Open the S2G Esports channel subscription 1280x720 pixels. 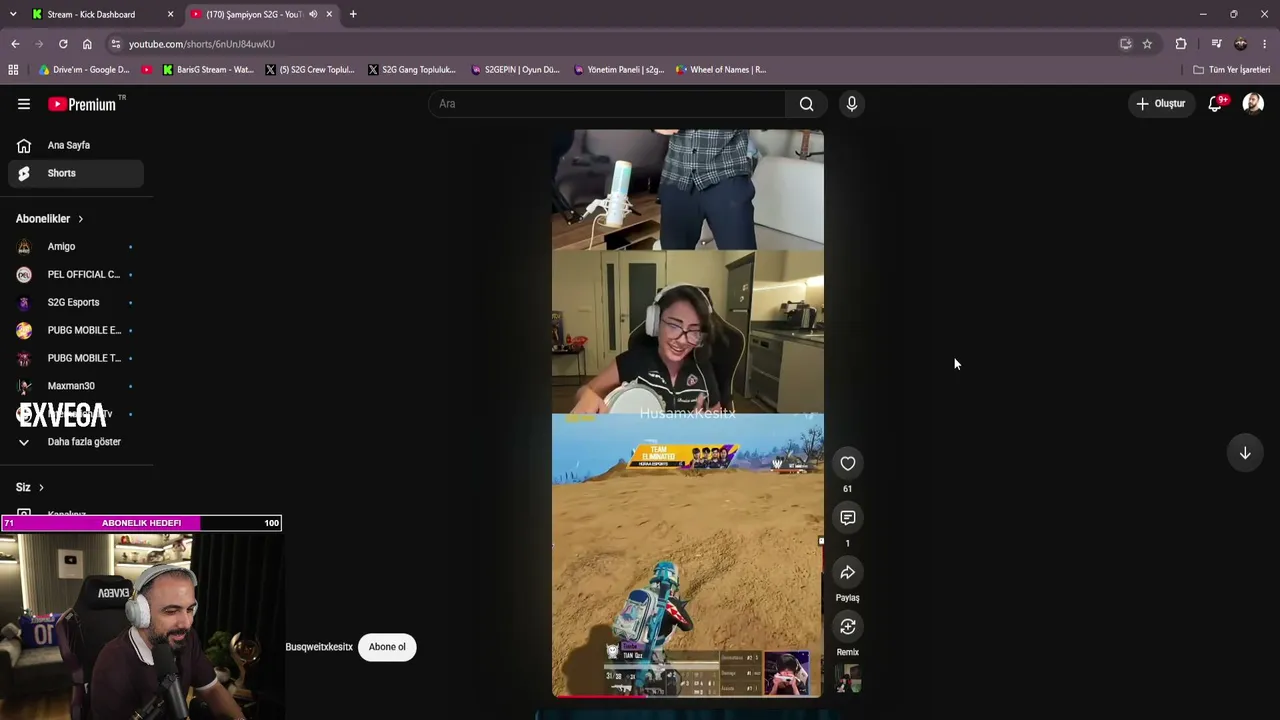[x=76, y=302]
